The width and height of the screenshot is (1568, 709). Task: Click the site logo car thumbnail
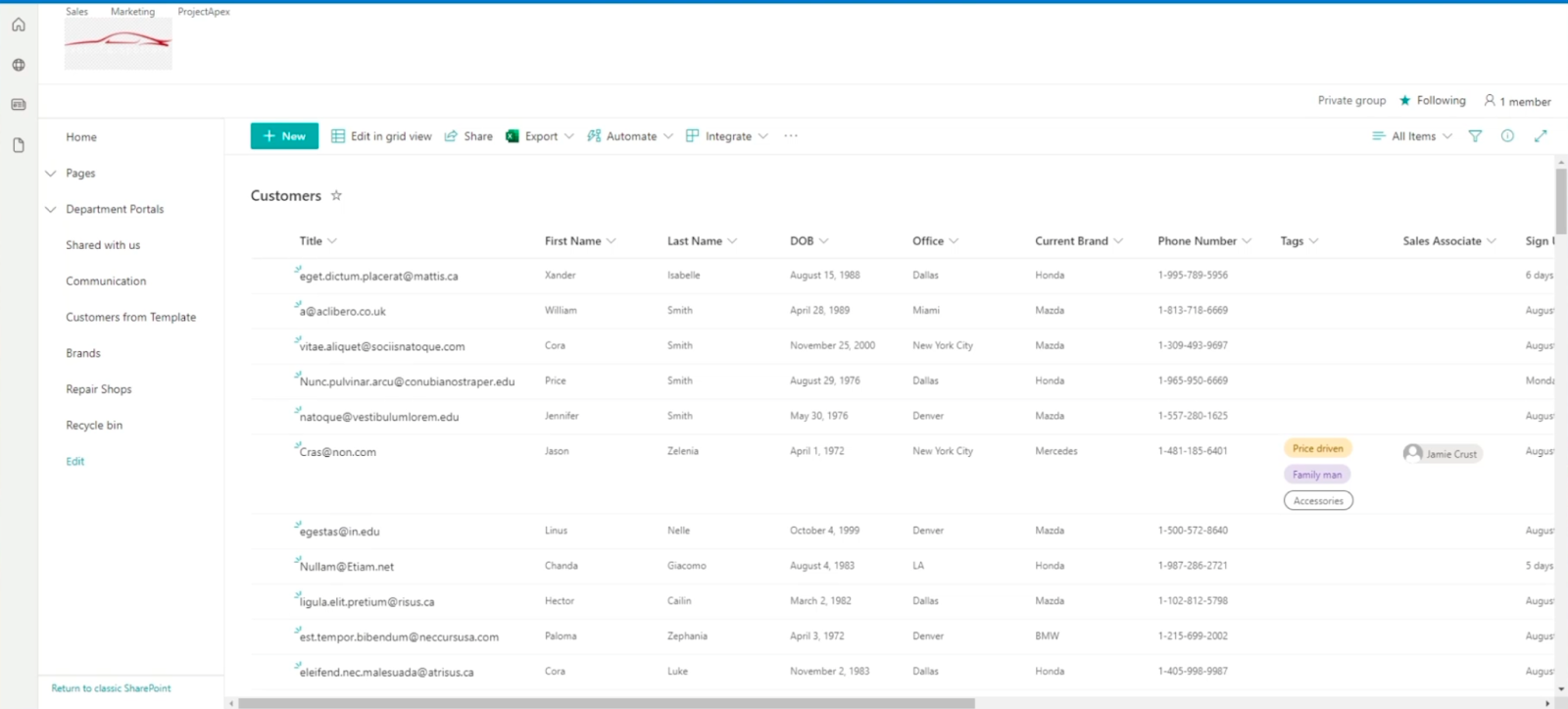pos(119,44)
